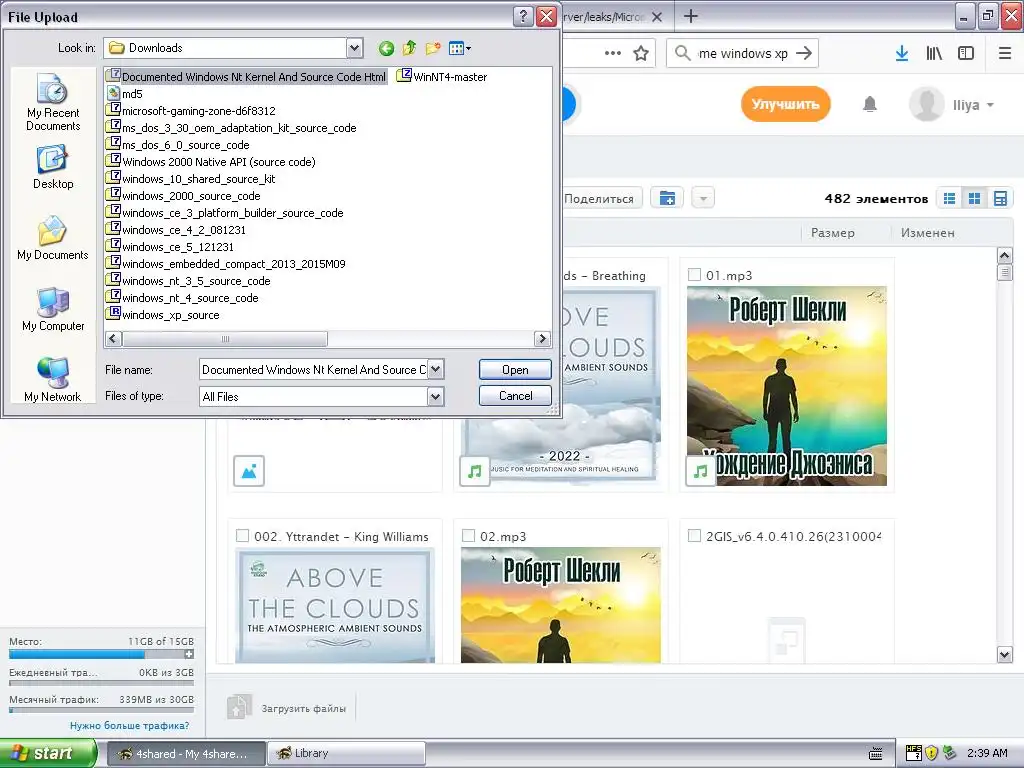Switch 4shared to grid thumbnails view
This screenshot has height=768, width=1024.
(974, 199)
